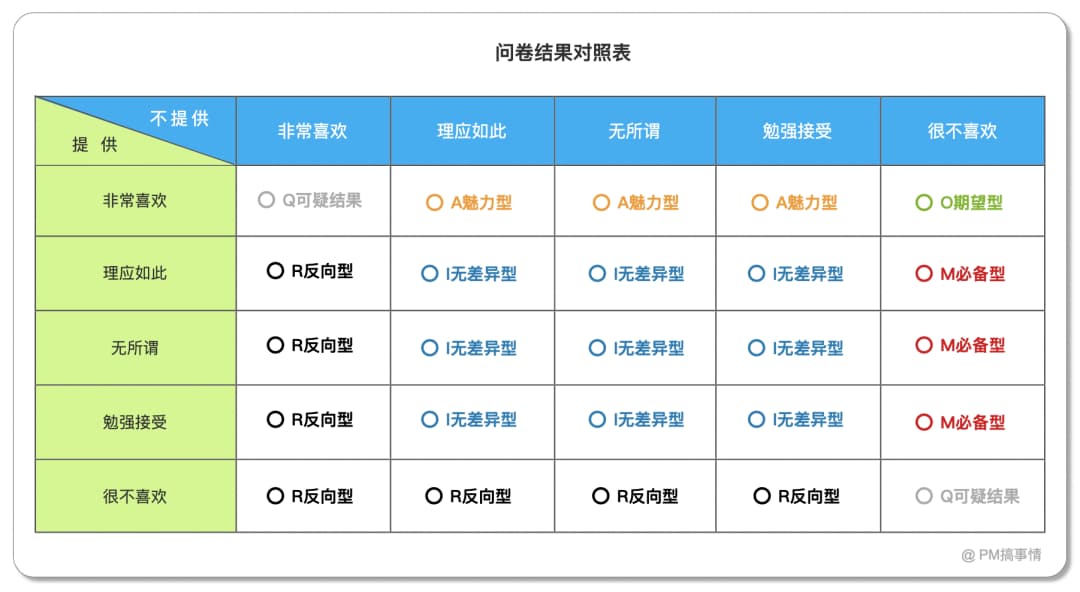Select the M必备型 option in 无所谓 row

coord(924,345)
